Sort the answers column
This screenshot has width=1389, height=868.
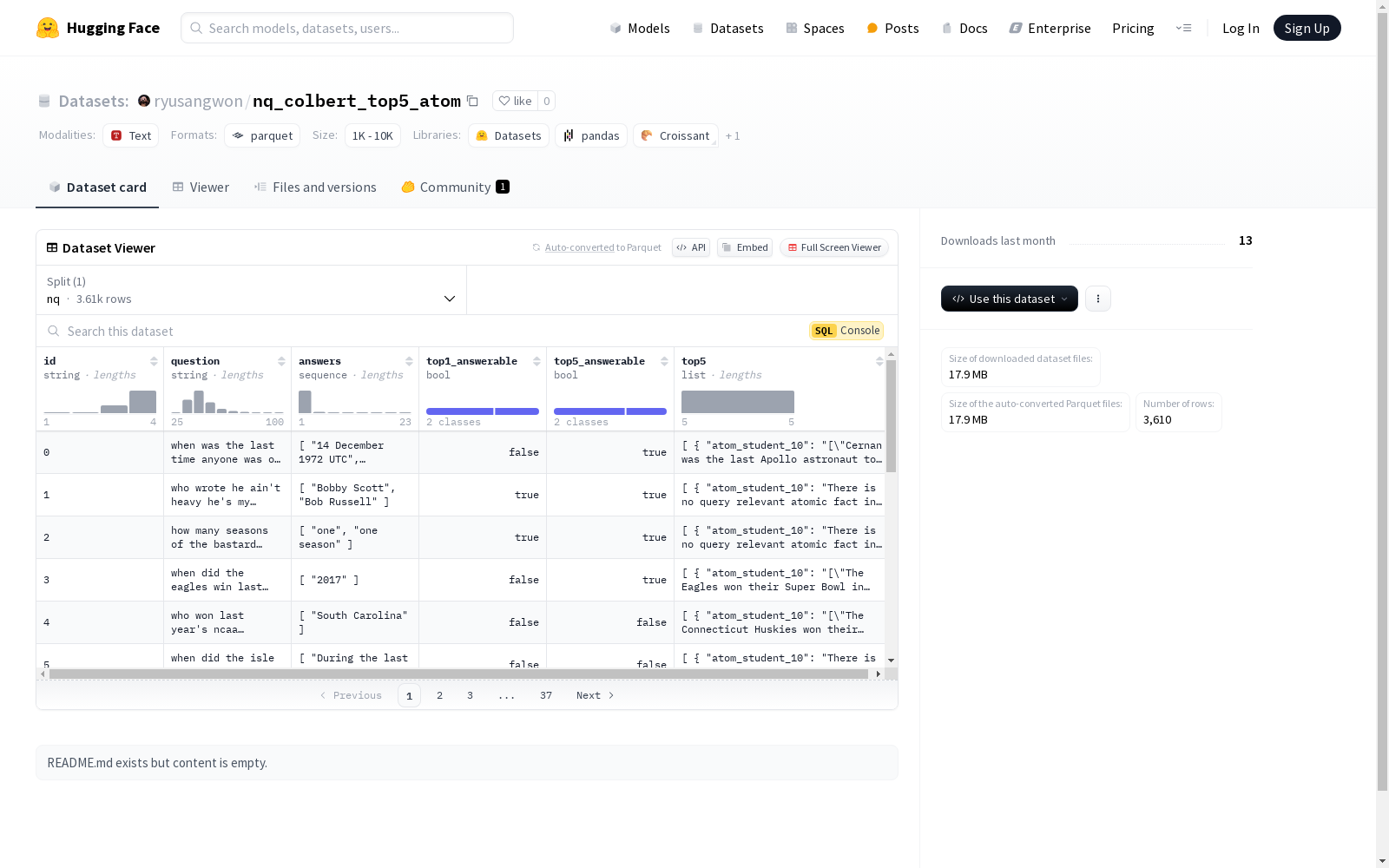point(409,361)
